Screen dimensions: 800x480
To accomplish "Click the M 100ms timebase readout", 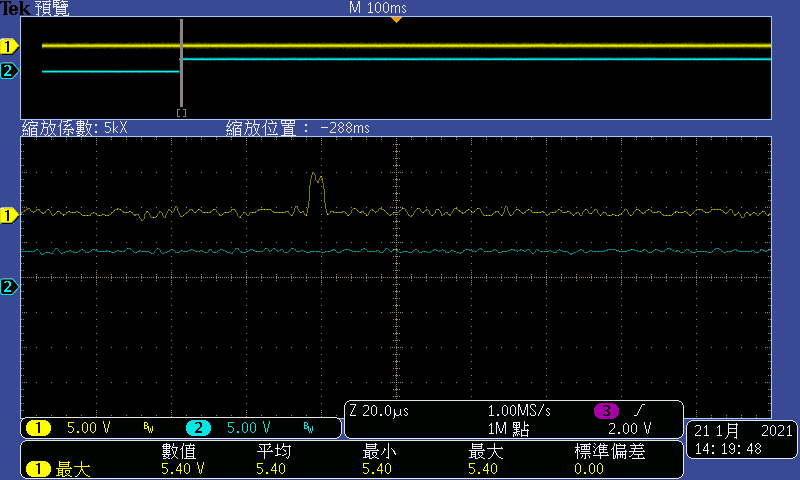I will (378, 8).
